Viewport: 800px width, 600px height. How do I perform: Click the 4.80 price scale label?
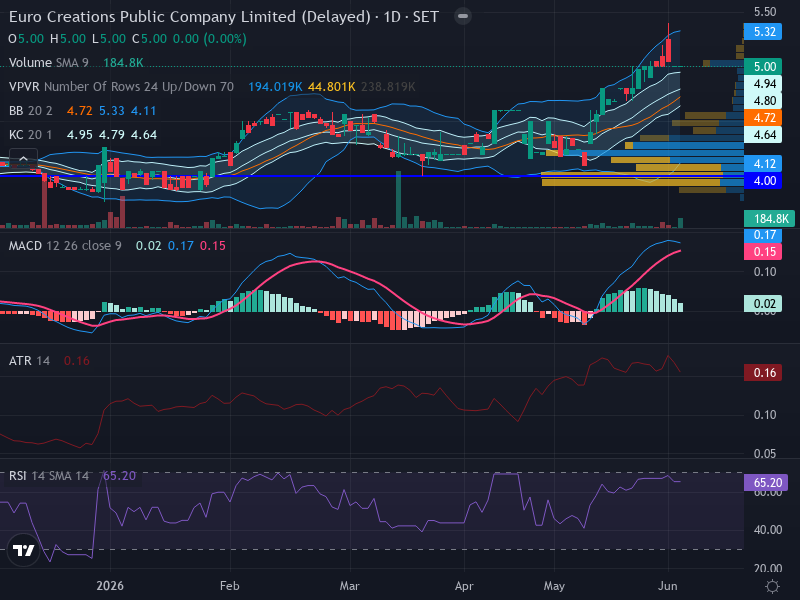coord(763,101)
